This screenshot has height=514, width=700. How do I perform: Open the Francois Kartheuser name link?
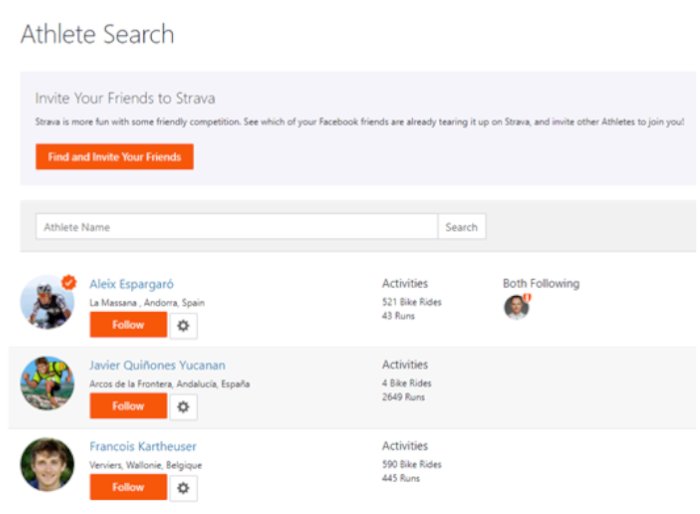[x=143, y=446]
